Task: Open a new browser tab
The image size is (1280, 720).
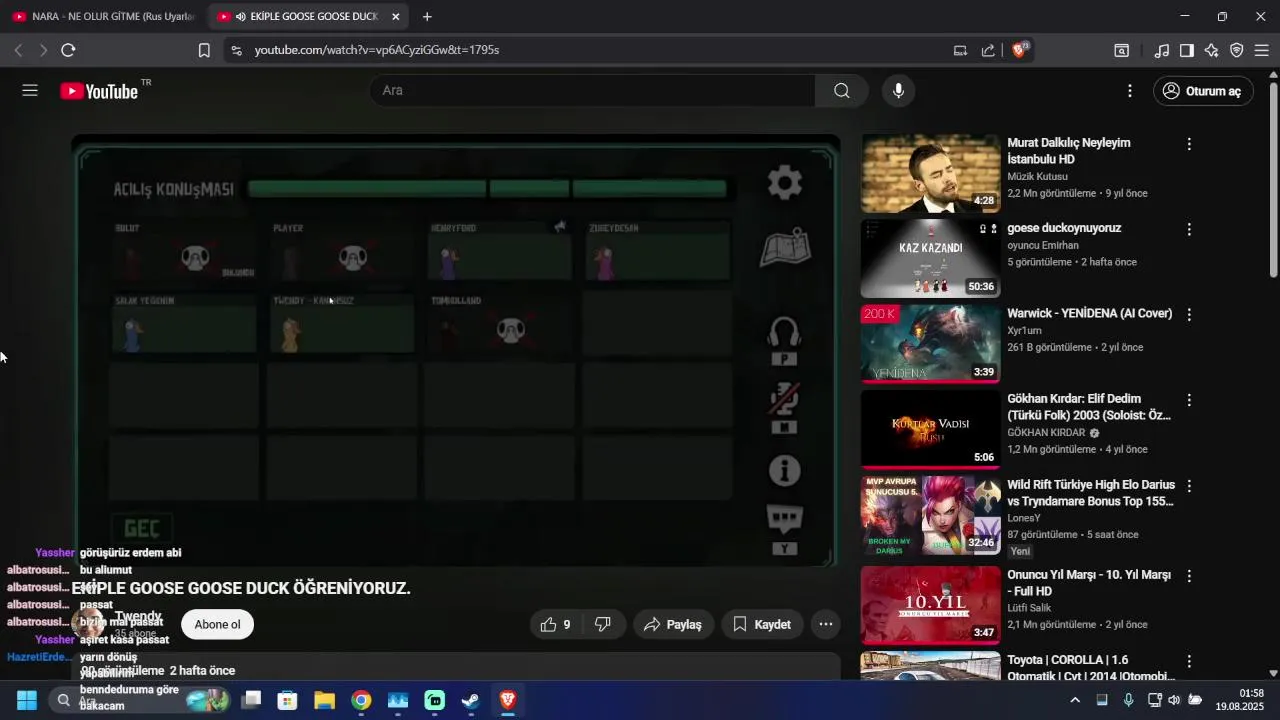Action: coord(427,17)
